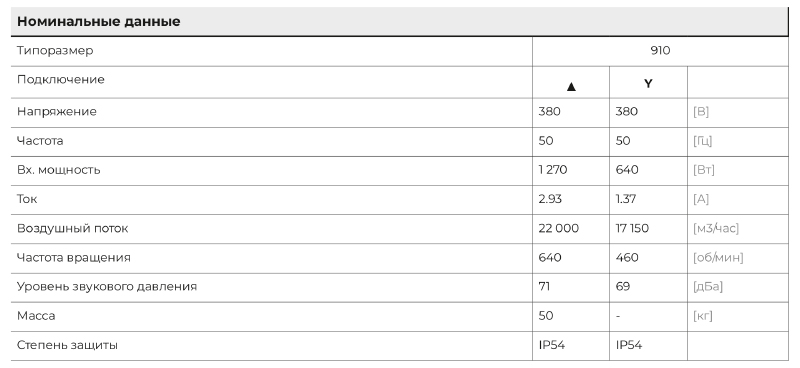The height and width of the screenshot is (368, 800).
Task: Select the Типоразмер value 910
Action: [660, 51]
